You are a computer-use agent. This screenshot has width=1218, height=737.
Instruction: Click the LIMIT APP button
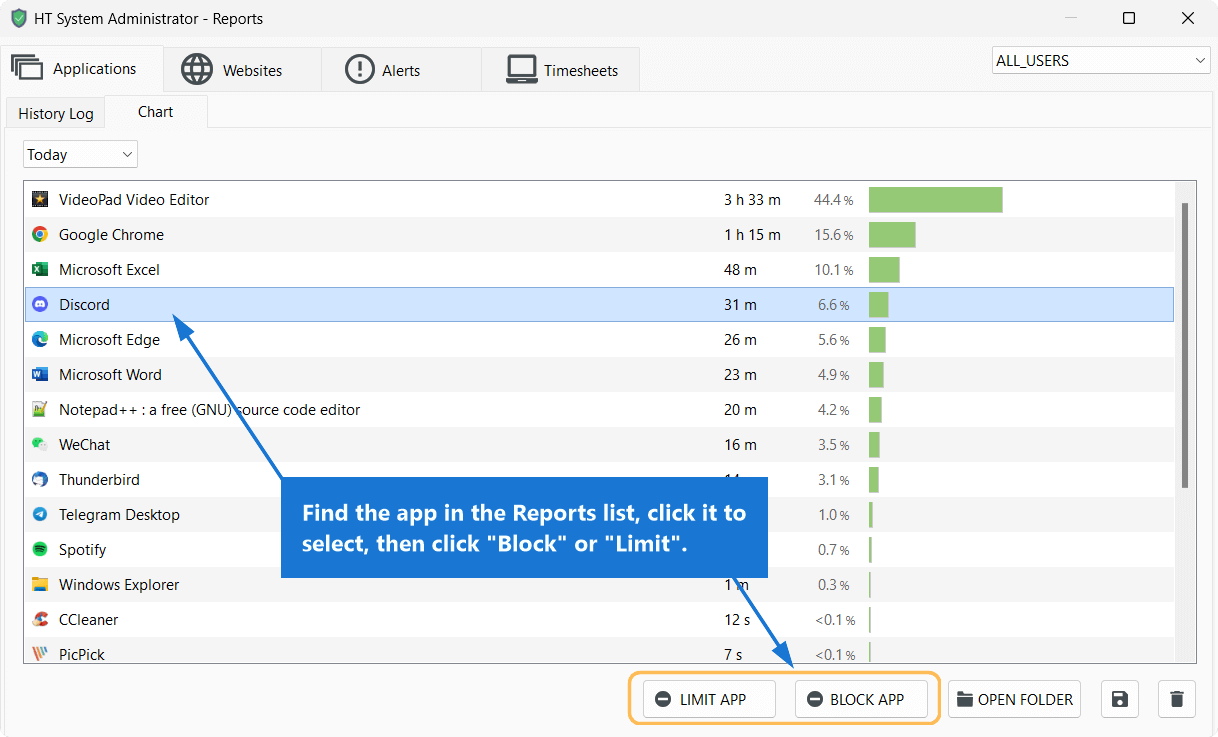pyautogui.click(x=709, y=699)
